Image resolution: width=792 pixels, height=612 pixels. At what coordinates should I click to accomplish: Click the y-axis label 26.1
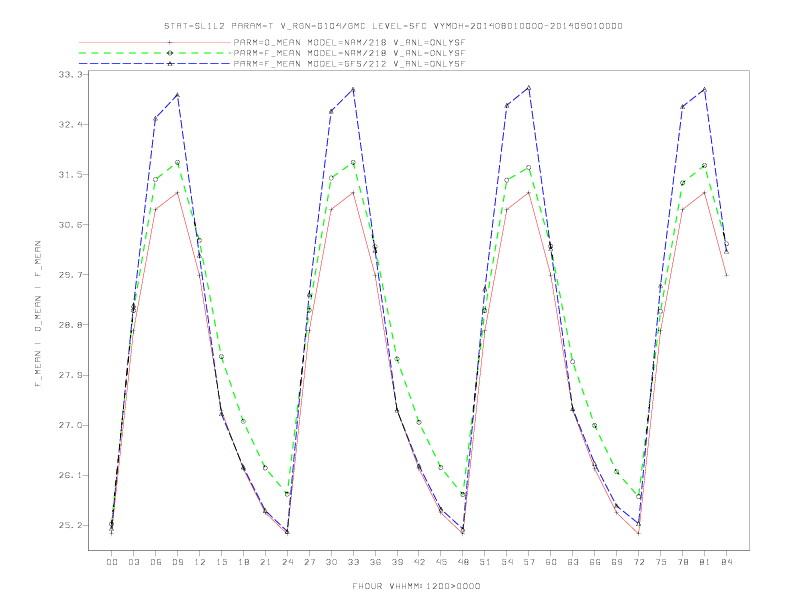[x=70, y=475]
